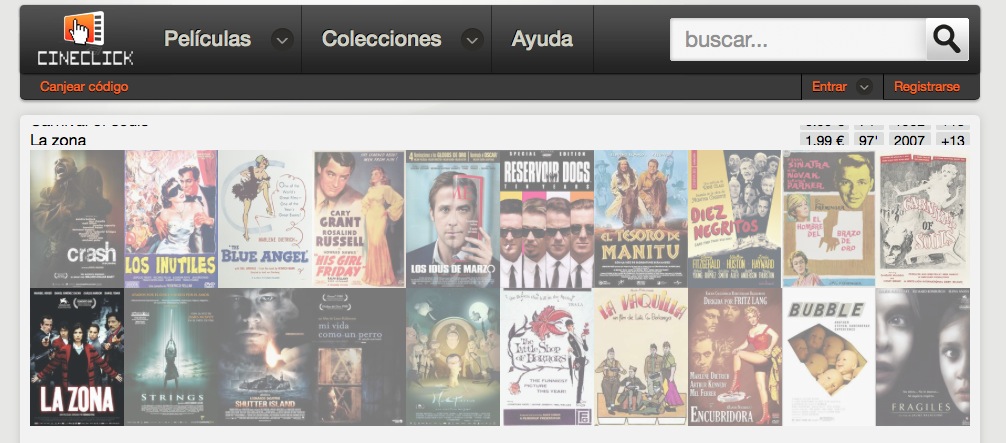1006x443 pixels.
Task: Click the Entrar login link
Action: (x=829, y=87)
